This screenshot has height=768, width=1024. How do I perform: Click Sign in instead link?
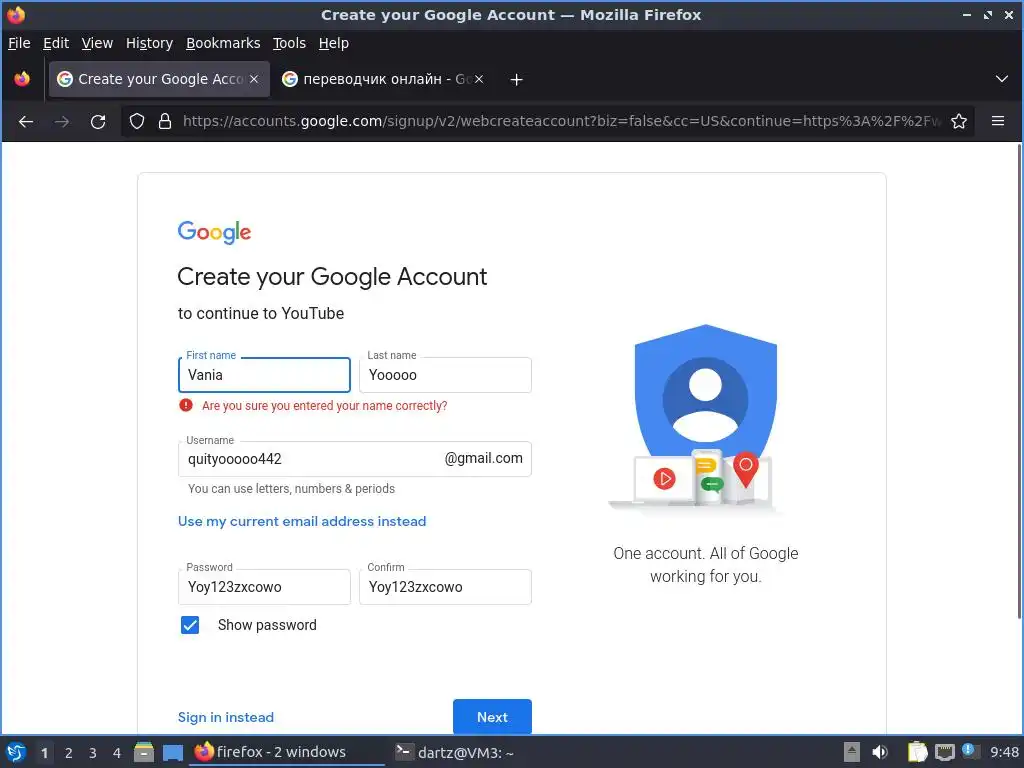tap(226, 717)
